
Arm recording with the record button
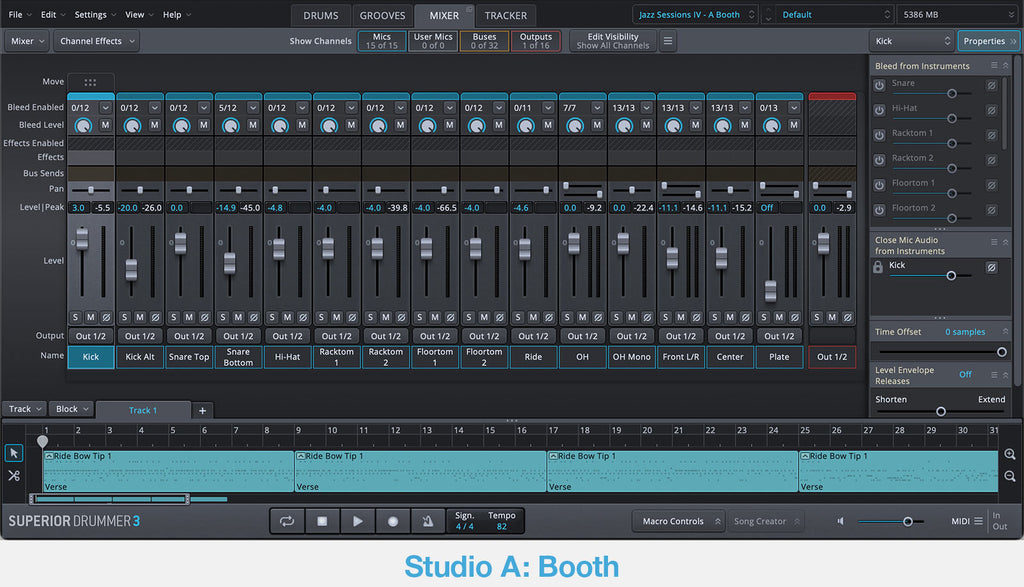tap(392, 521)
